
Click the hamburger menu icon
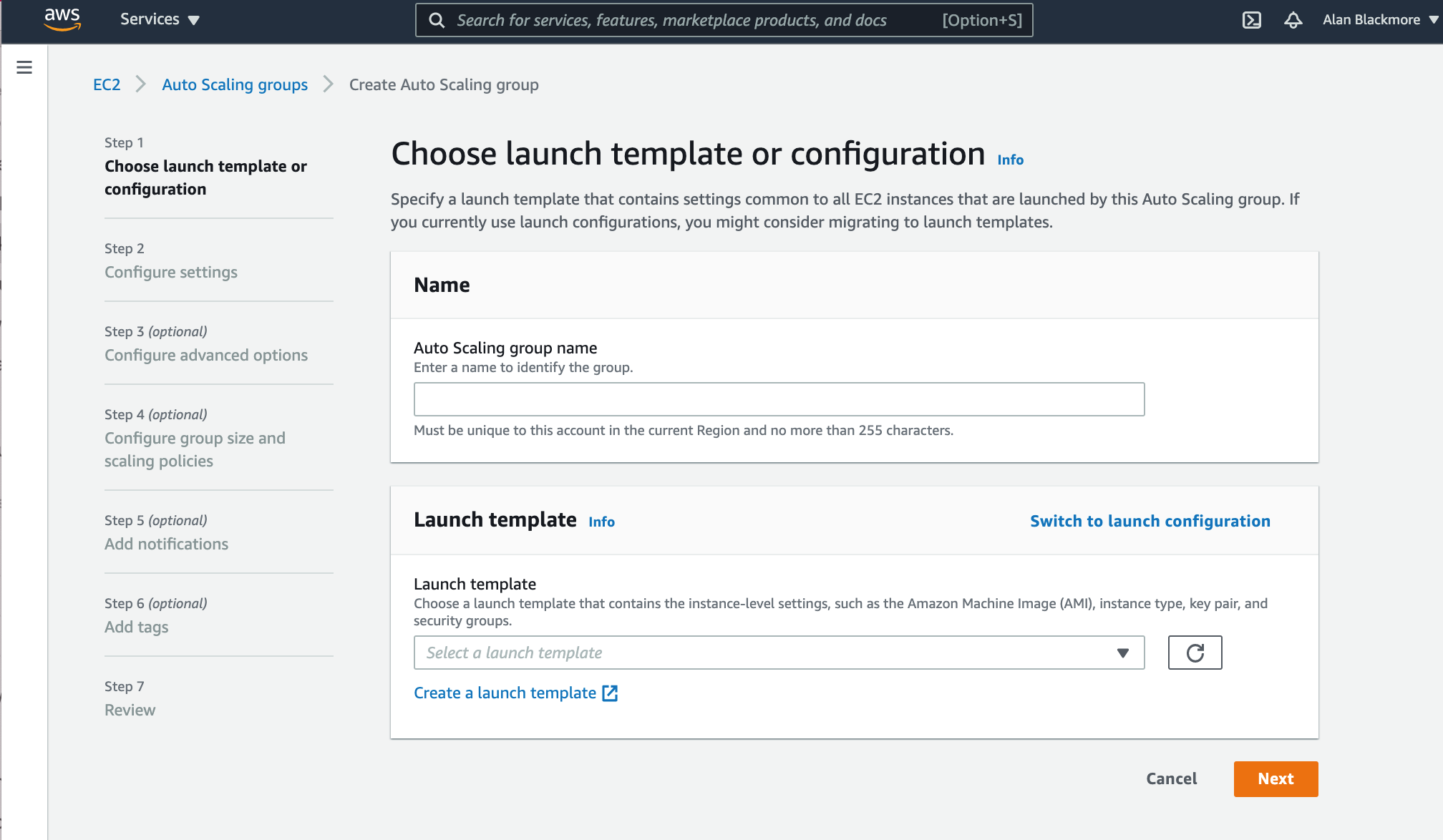(24, 67)
